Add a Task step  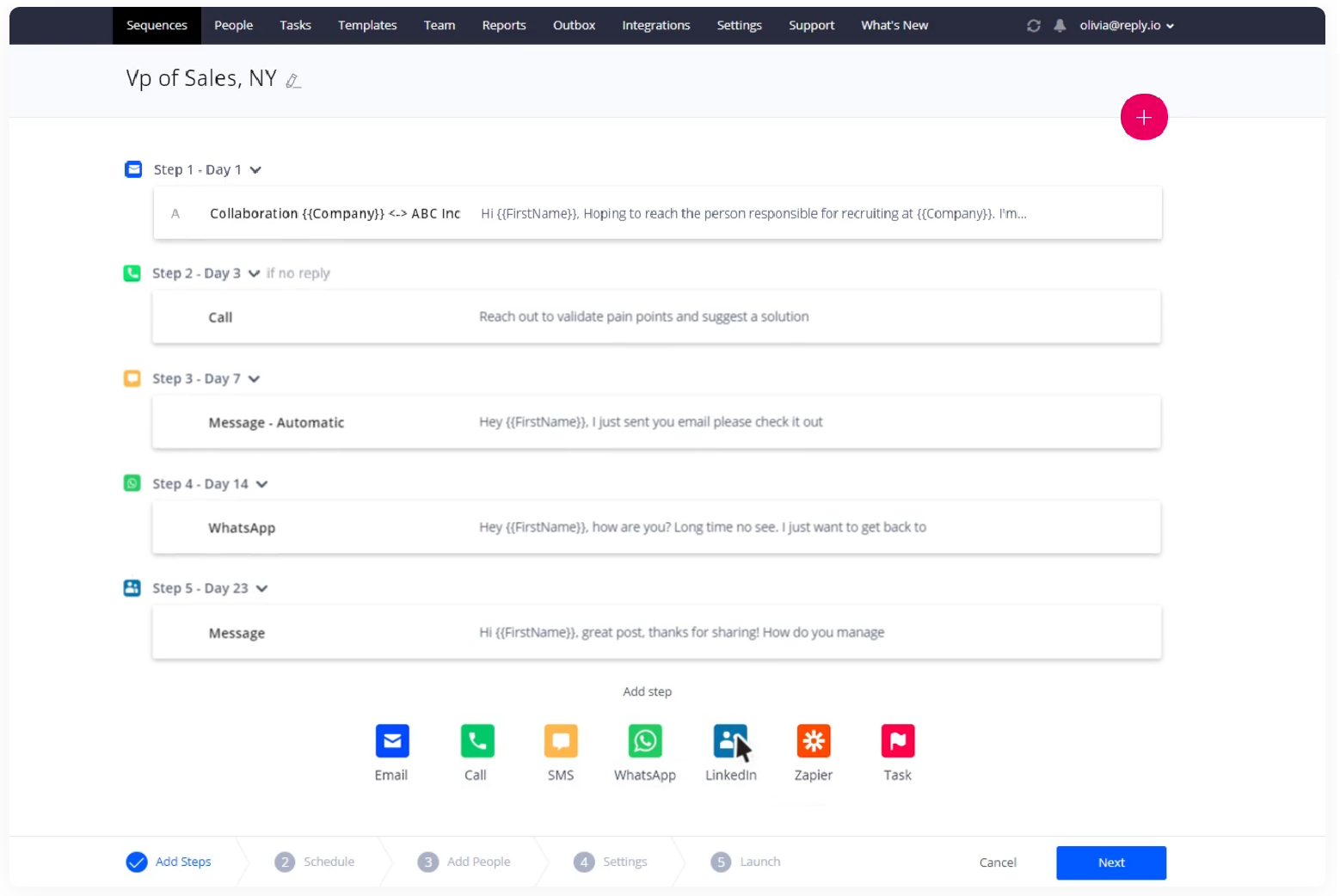click(x=897, y=741)
